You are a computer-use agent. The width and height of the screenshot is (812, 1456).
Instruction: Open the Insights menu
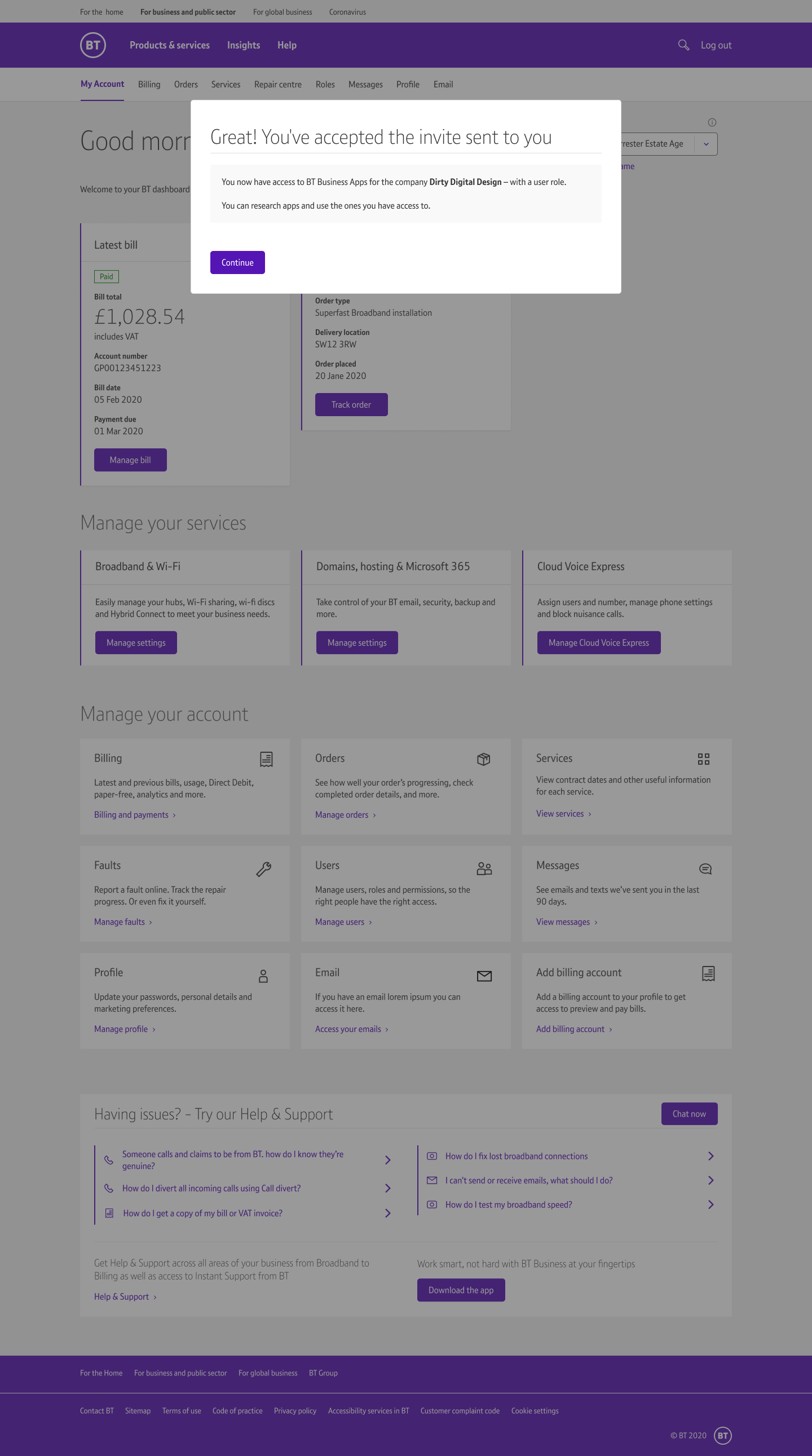(244, 45)
